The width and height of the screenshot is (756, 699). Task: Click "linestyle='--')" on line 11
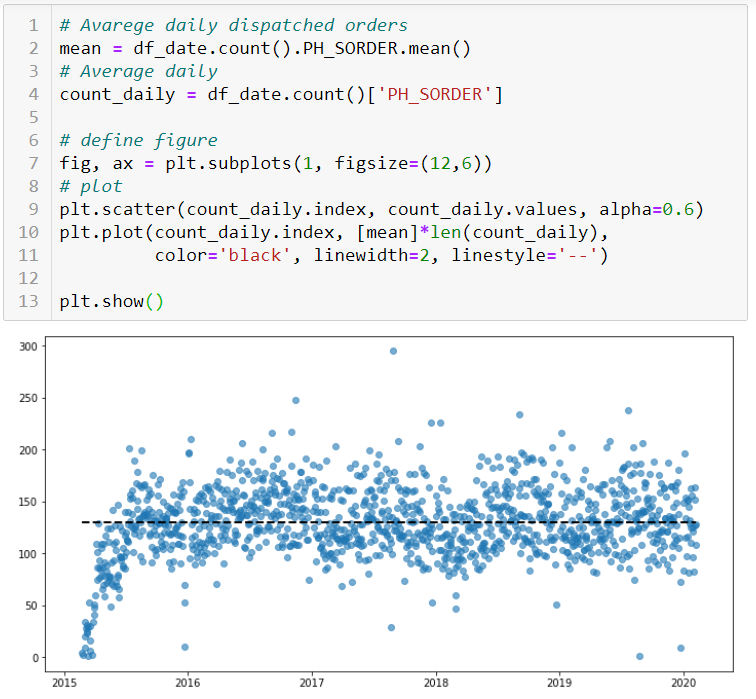point(530,255)
